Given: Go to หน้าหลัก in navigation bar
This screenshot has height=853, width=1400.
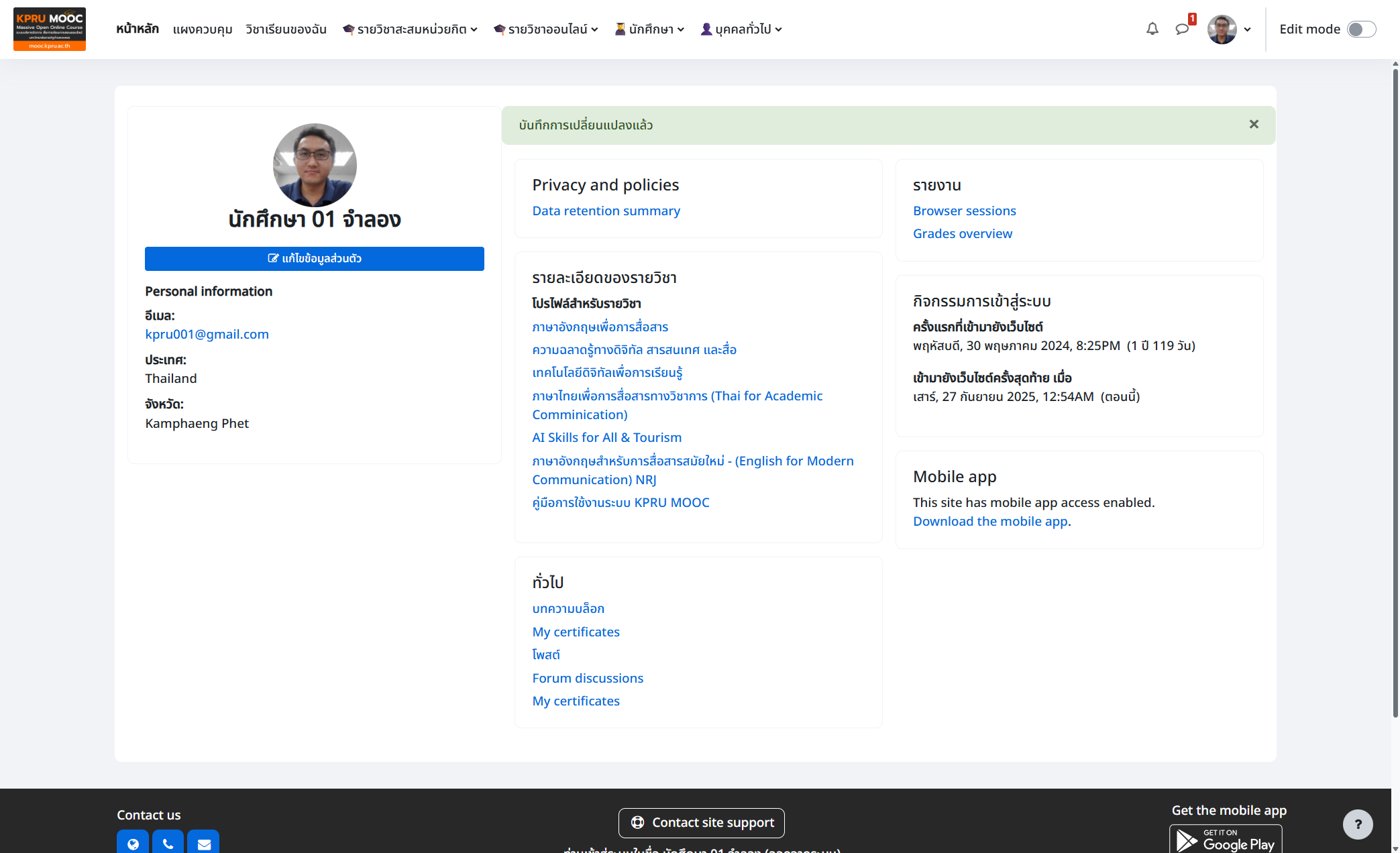Looking at the screenshot, I should tap(138, 29).
